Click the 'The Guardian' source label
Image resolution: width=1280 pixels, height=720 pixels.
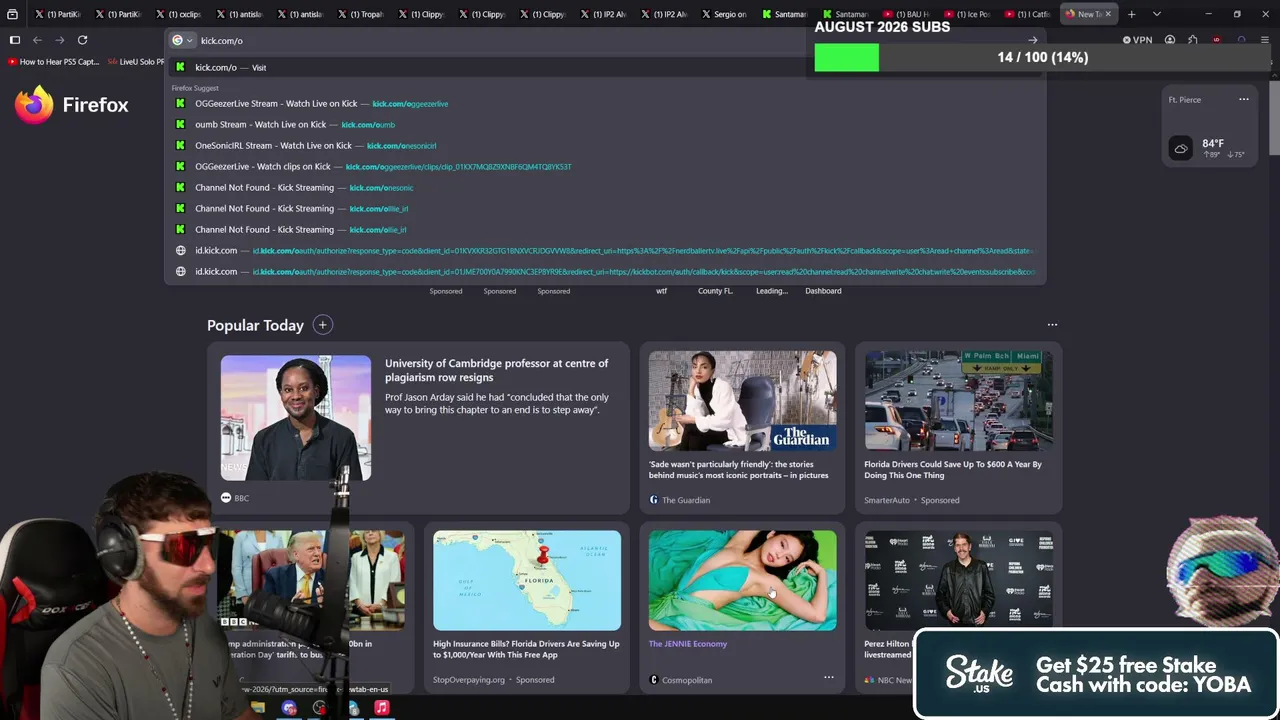(x=686, y=500)
